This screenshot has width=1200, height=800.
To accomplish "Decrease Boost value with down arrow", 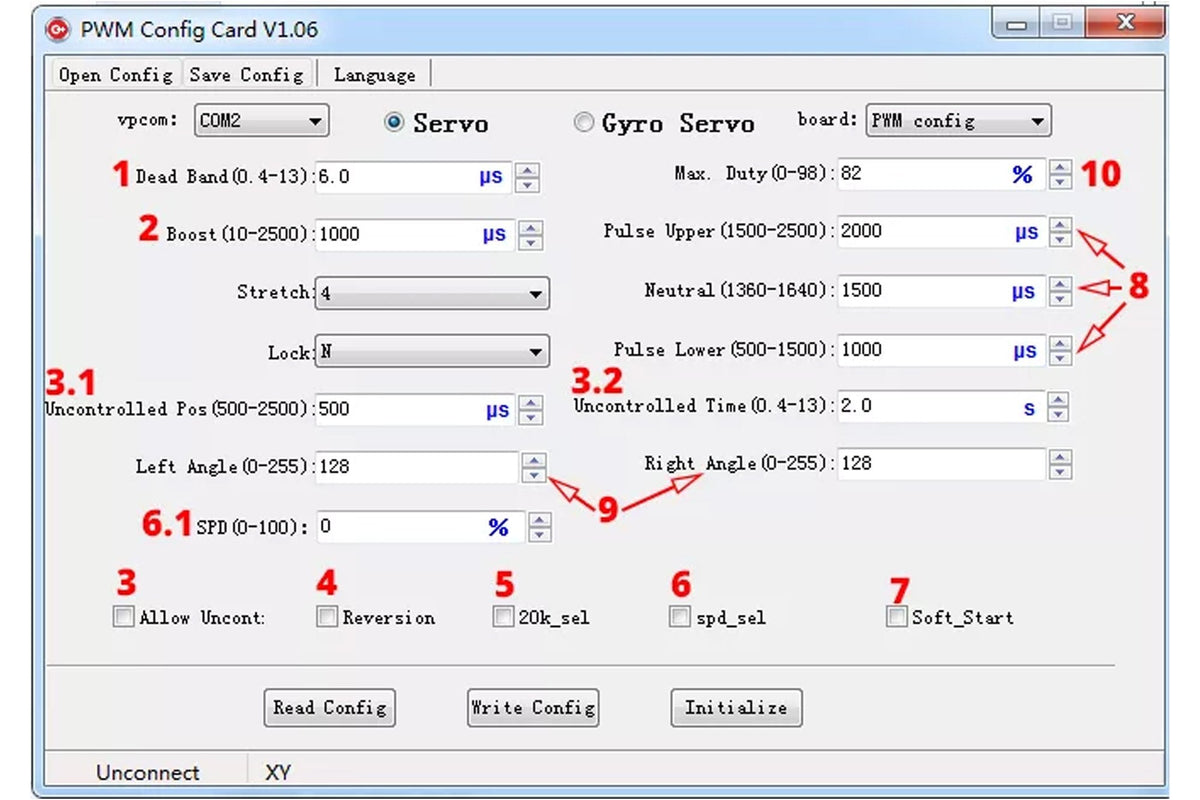I will [531, 243].
